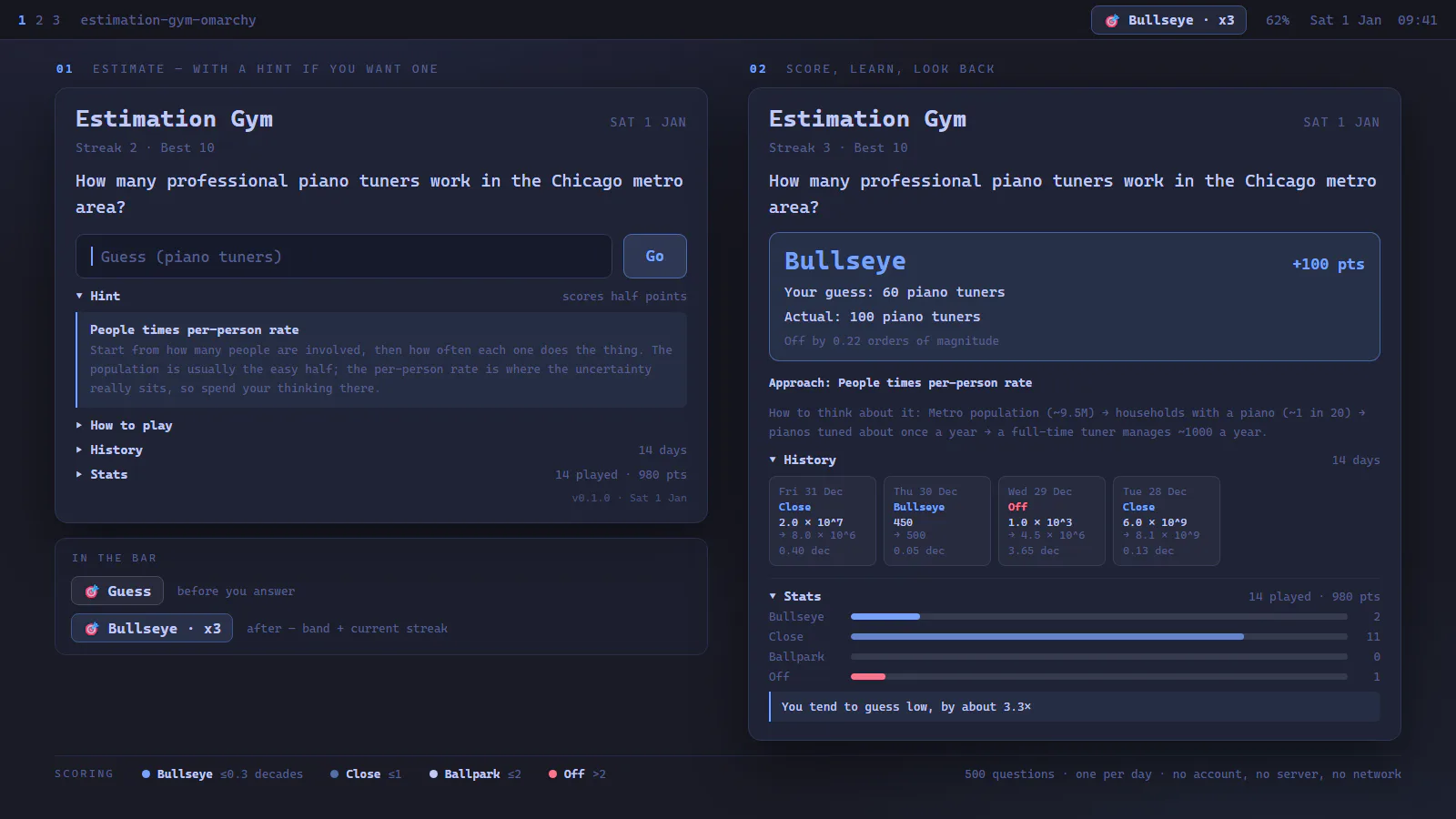Click the battery 62% indicator in top bar
This screenshot has height=819, width=1456.
point(1278,20)
